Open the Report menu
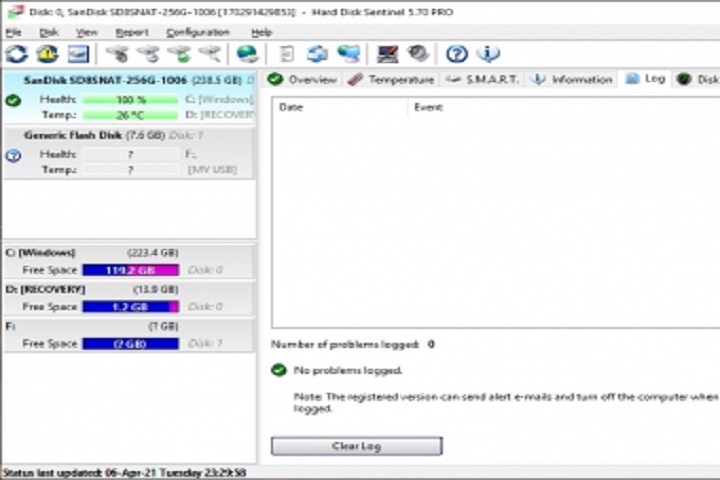The height and width of the screenshot is (480, 720). coord(131,32)
